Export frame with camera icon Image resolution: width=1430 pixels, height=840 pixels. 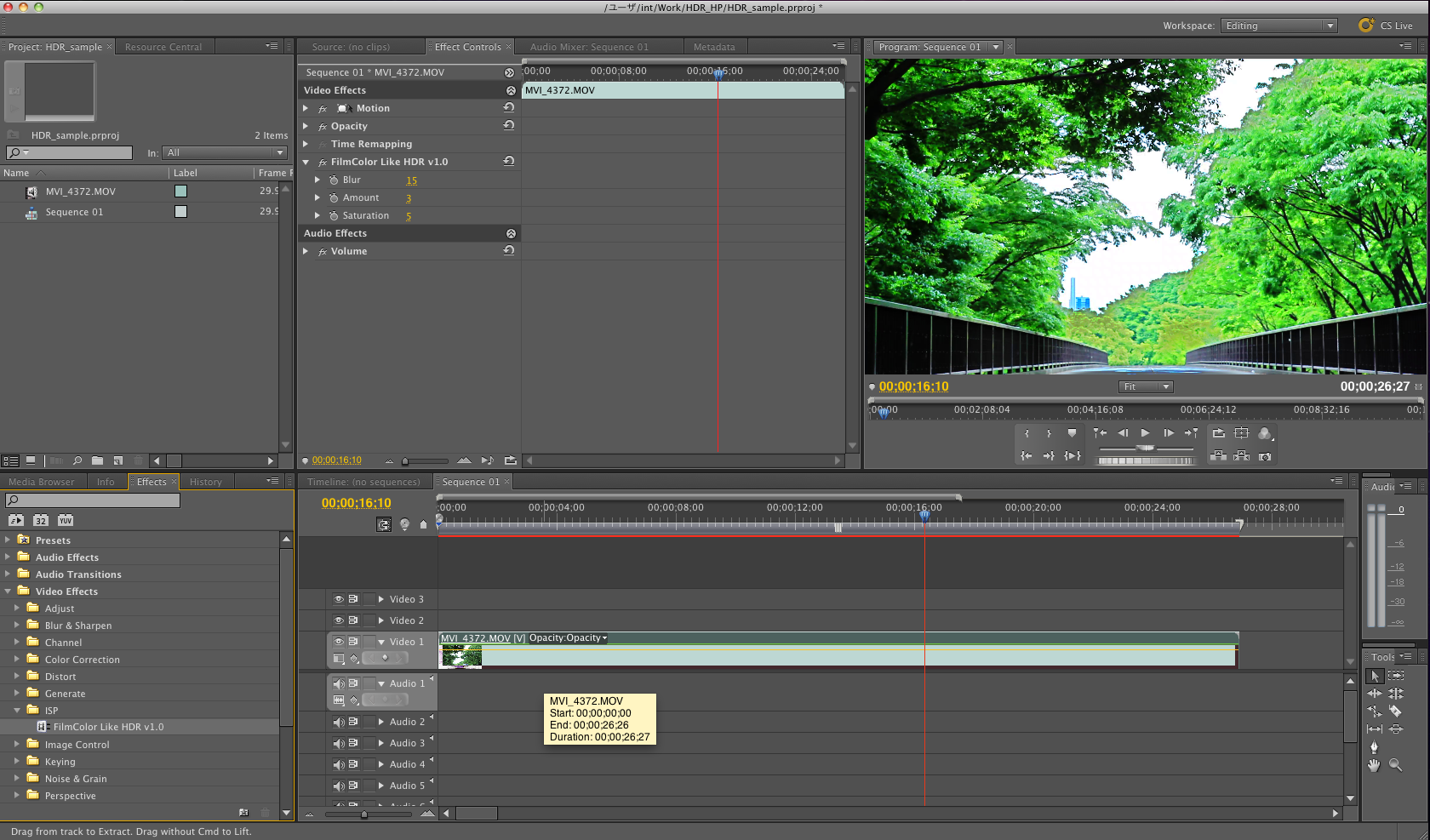1266,456
